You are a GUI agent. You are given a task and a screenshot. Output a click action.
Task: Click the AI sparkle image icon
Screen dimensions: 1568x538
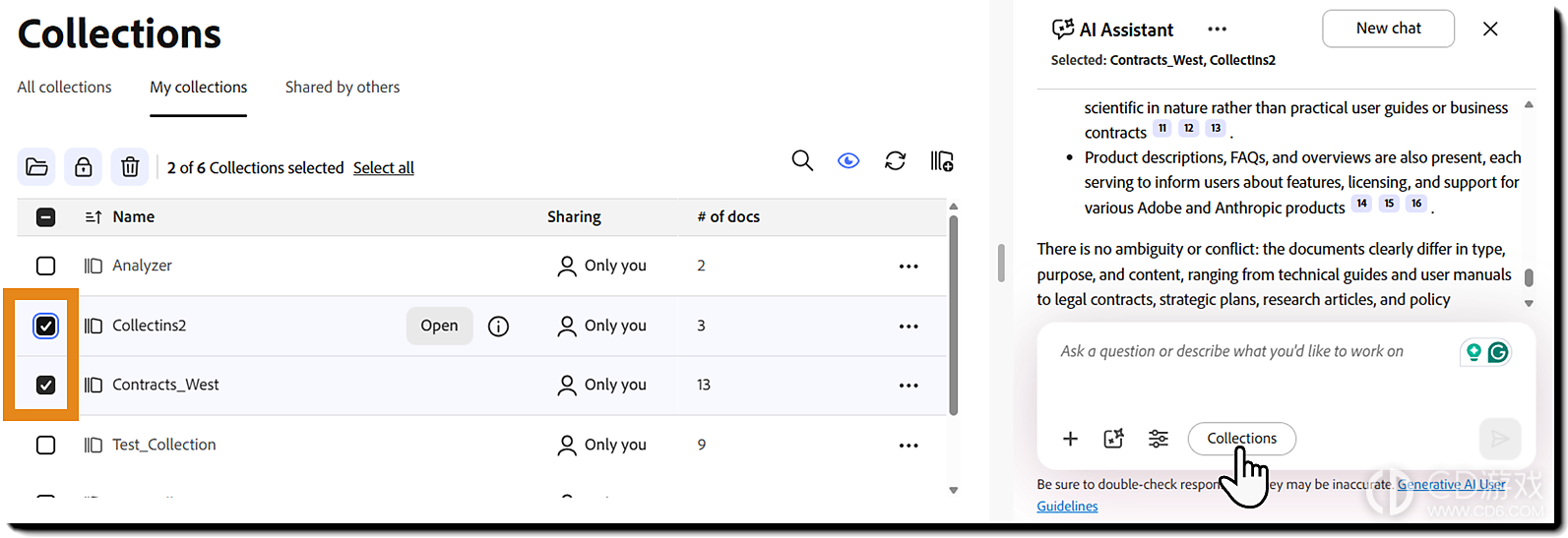(1114, 439)
